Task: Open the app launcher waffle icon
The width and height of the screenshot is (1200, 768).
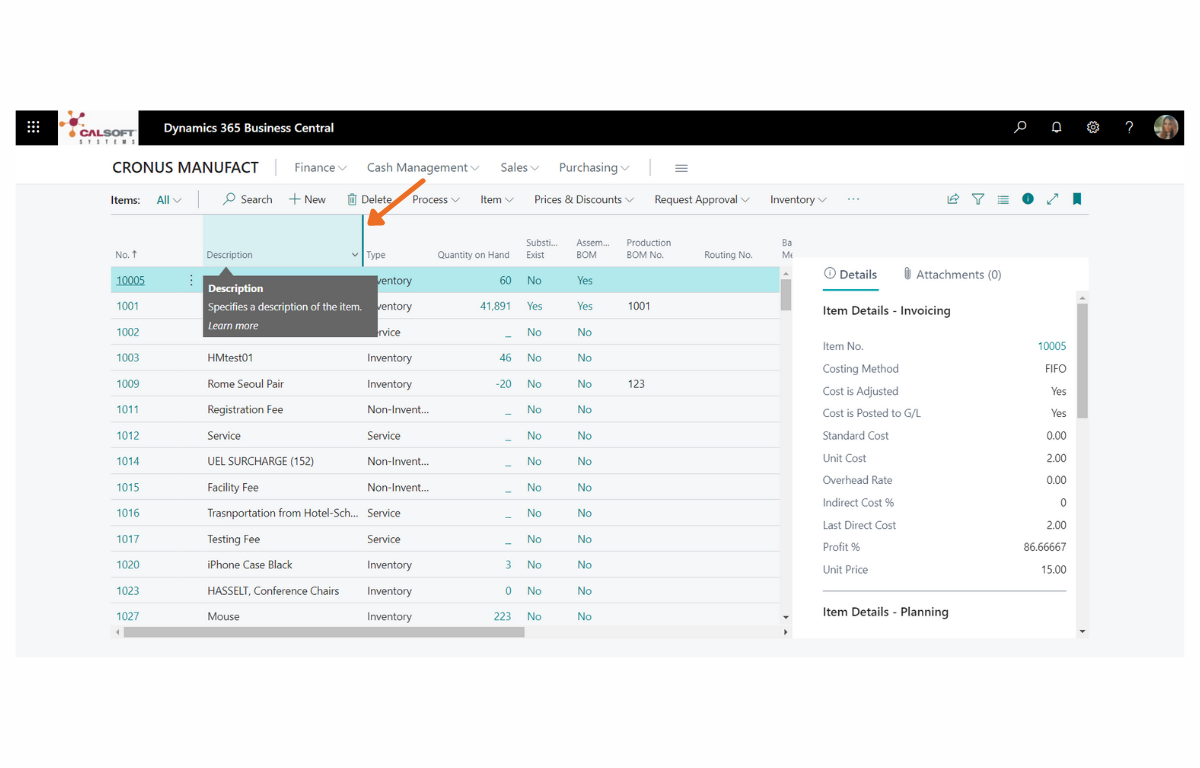Action: pyautogui.click(x=33, y=127)
